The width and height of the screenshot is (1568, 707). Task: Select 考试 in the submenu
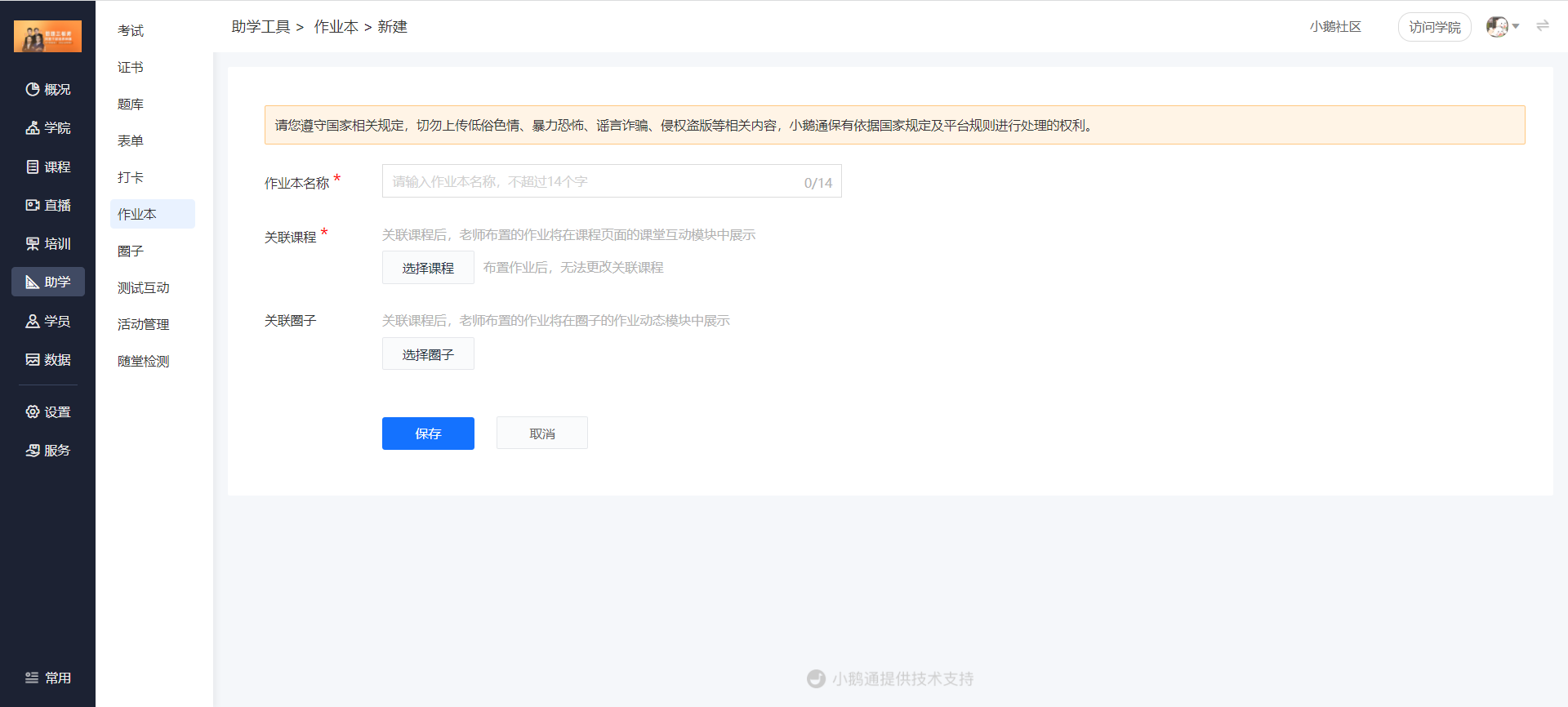click(x=131, y=30)
